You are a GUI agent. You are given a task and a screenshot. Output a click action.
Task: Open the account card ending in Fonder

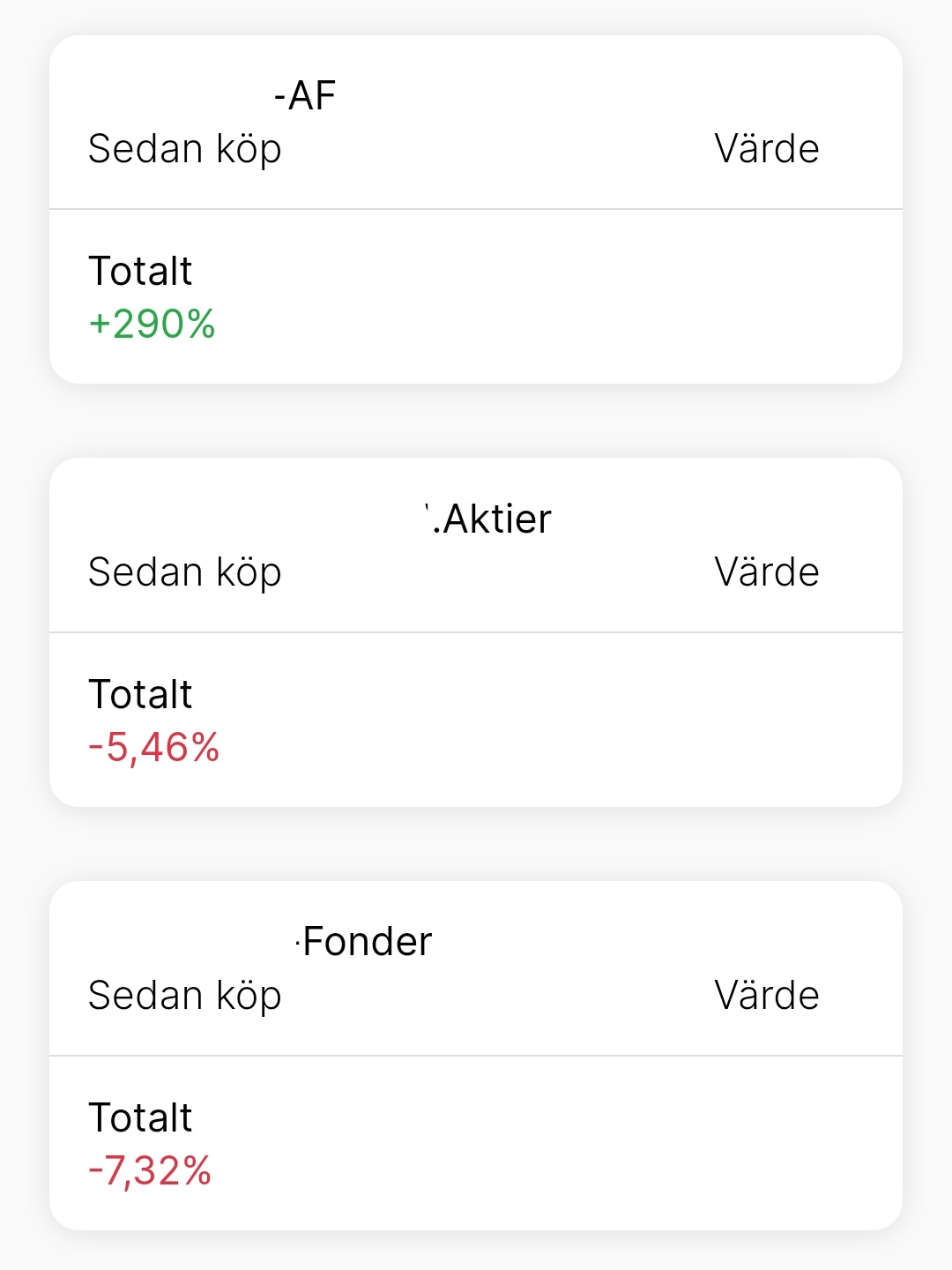pos(366,942)
